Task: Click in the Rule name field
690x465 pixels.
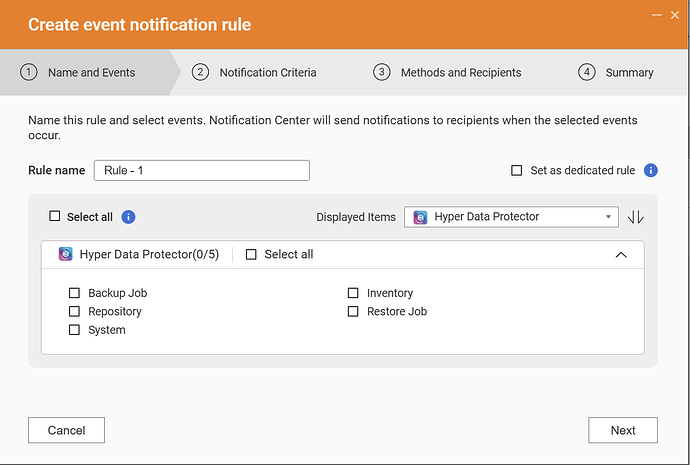Action: point(201,170)
